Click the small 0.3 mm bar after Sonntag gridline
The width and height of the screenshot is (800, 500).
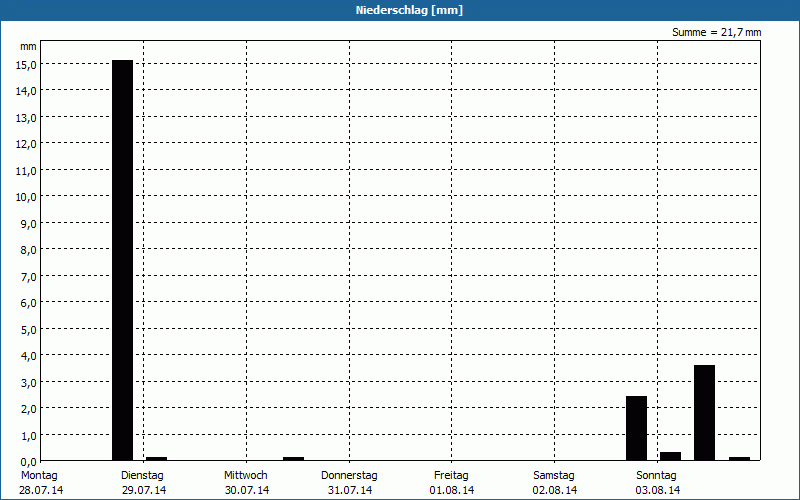click(670, 456)
